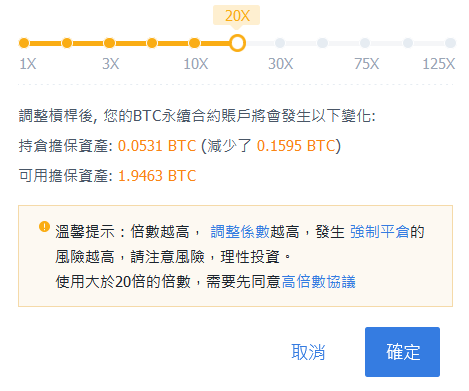469x391 pixels.
Task: Select the 2X leverage dot on slider
Action: 67,43
